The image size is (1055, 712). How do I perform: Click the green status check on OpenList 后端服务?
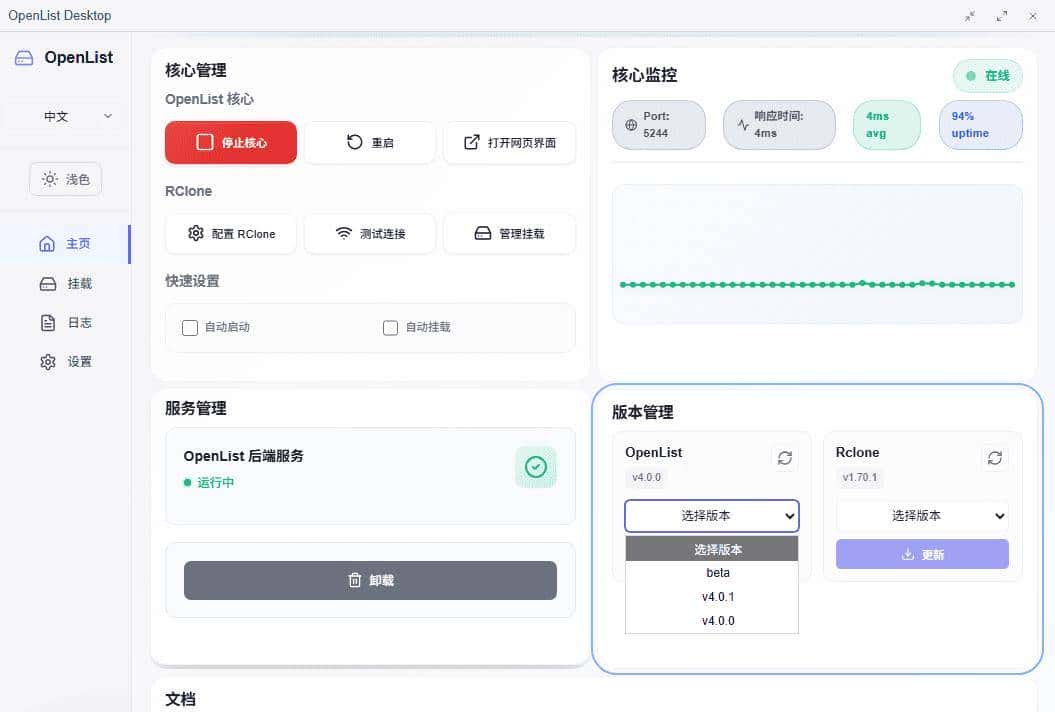click(x=536, y=466)
